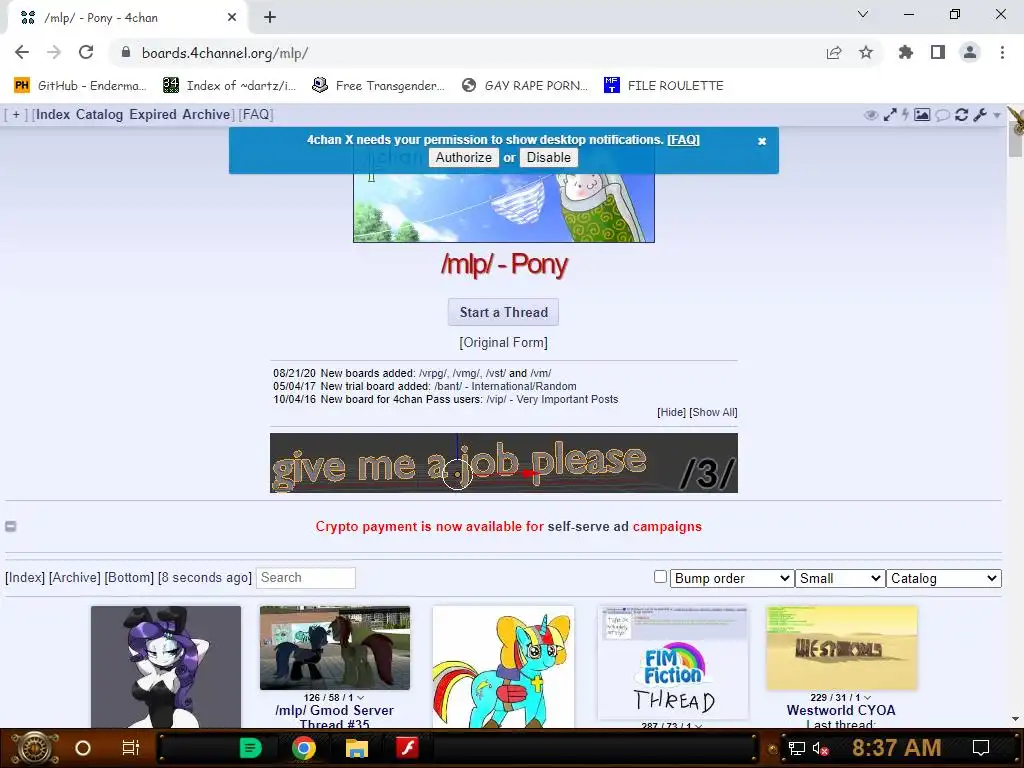This screenshot has width=1024, height=768.
Task: Open the FIMFiction Thread thumbnail
Action: tap(673, 662)
